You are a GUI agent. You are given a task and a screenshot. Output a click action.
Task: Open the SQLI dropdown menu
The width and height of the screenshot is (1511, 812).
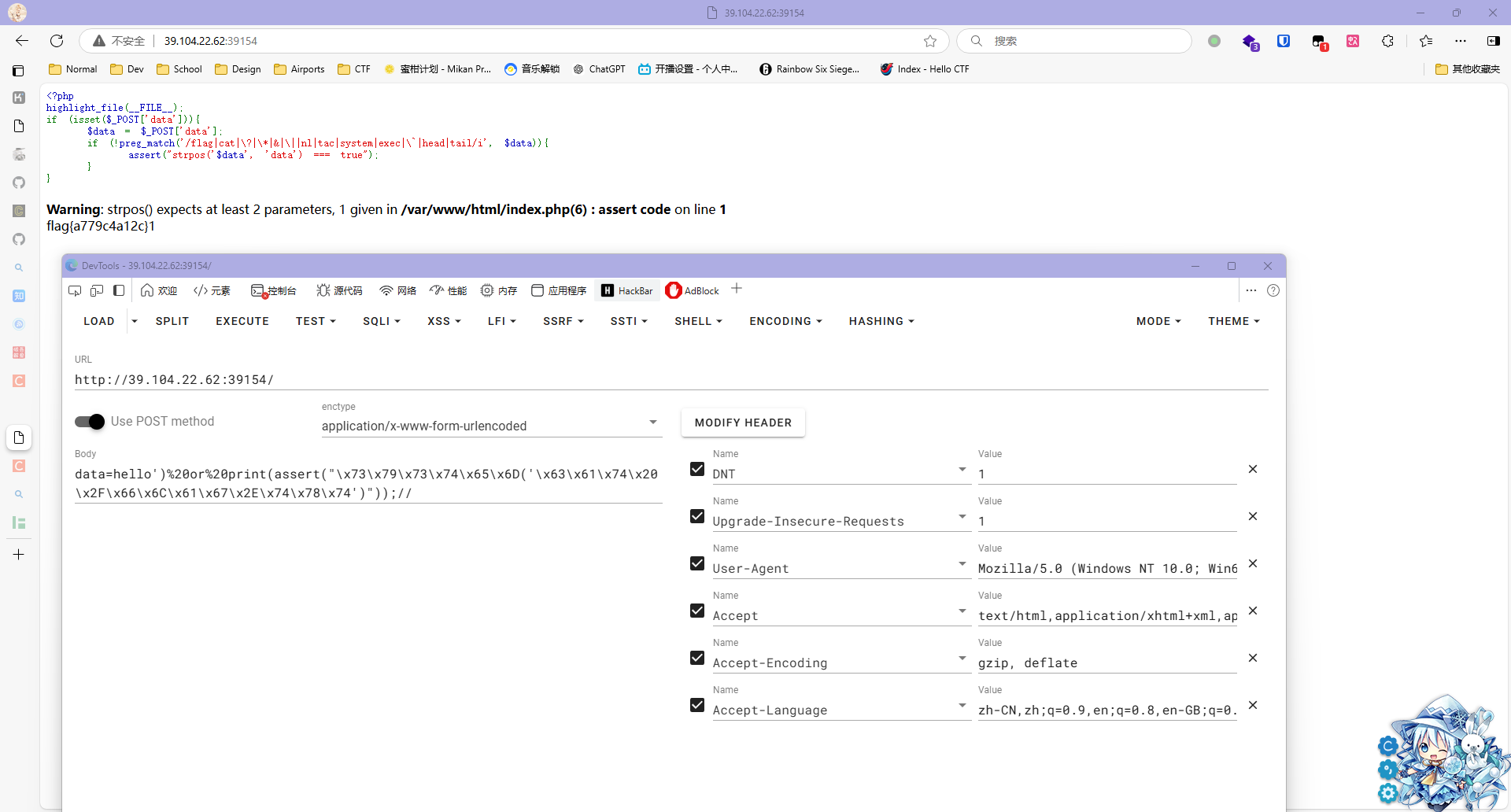click(x=382, y=321)
